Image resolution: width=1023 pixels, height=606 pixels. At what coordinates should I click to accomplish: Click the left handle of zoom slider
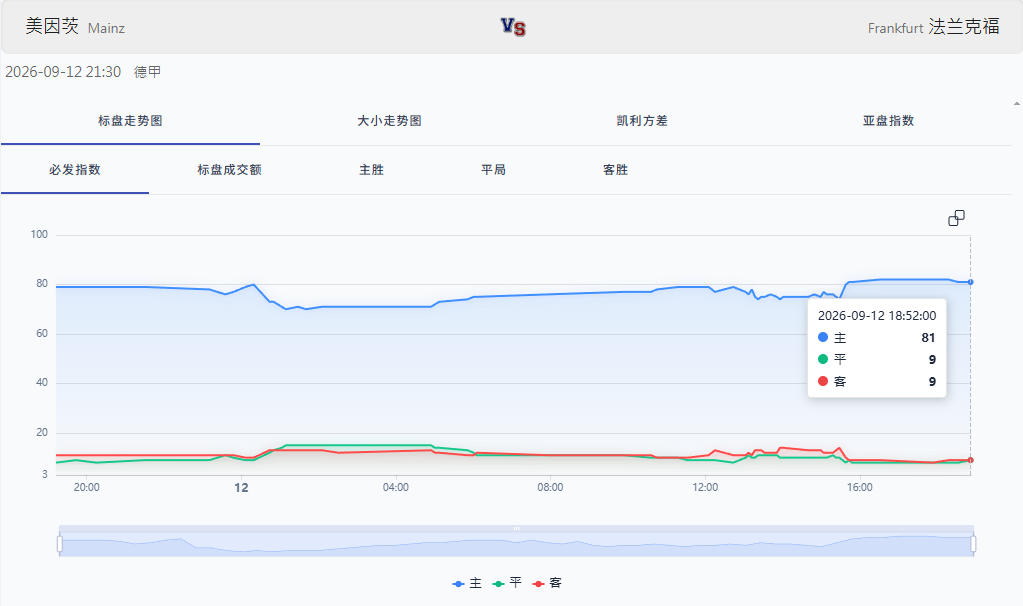pos(60,543)
